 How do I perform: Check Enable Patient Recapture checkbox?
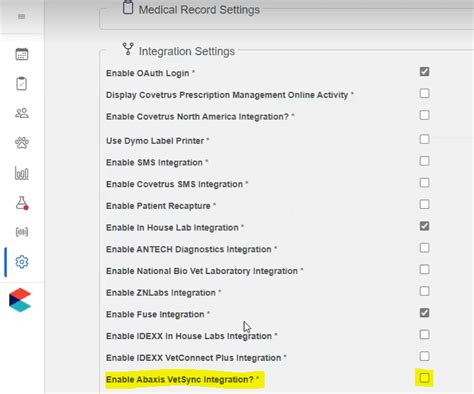(424, 204)
